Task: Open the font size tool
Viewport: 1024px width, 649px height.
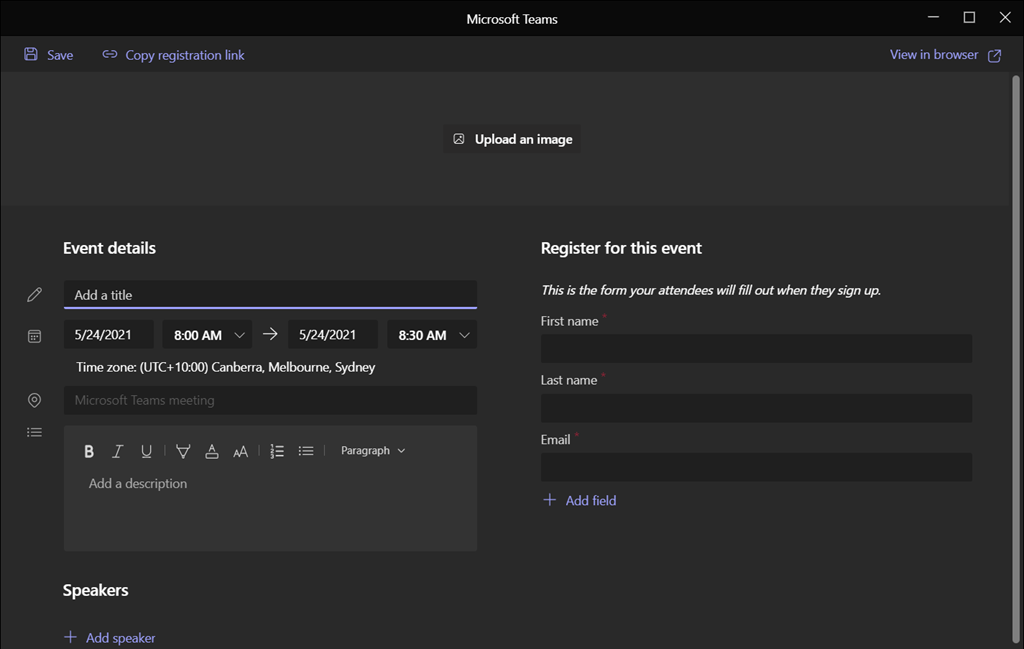Action: [x=240, y=451]
